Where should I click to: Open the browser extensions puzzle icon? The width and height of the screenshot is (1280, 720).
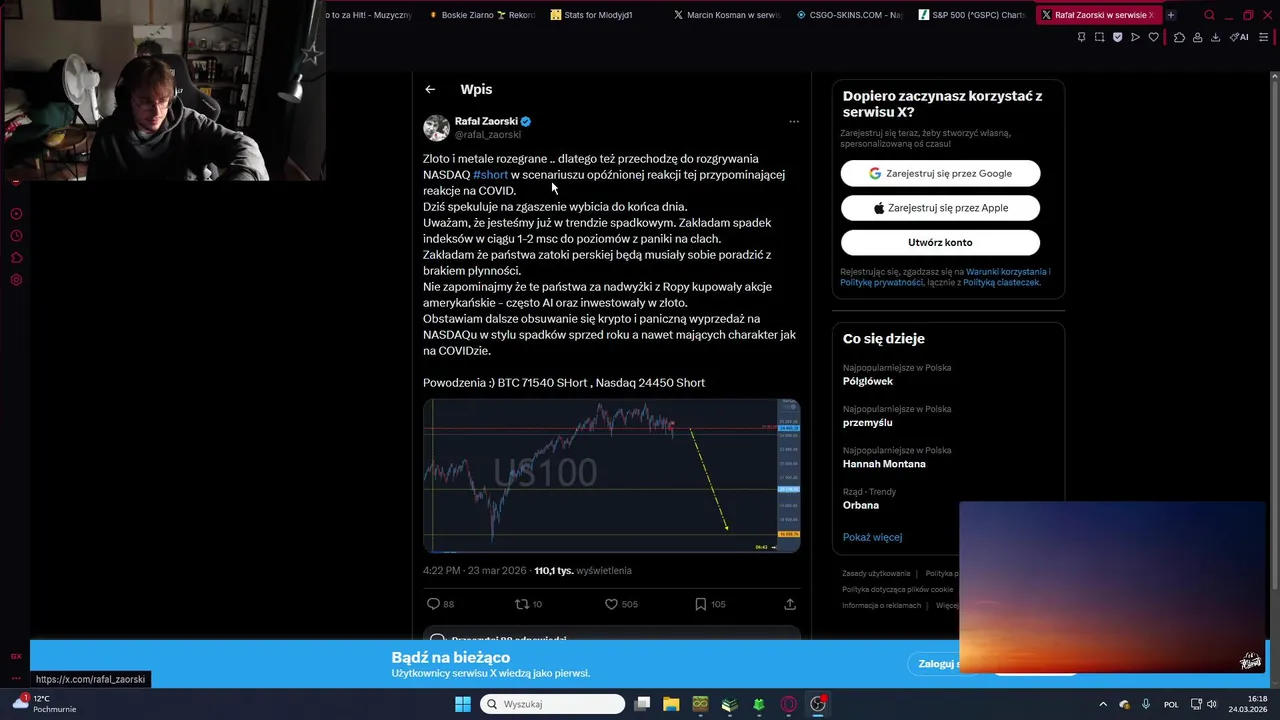[x=1179, y=37]
